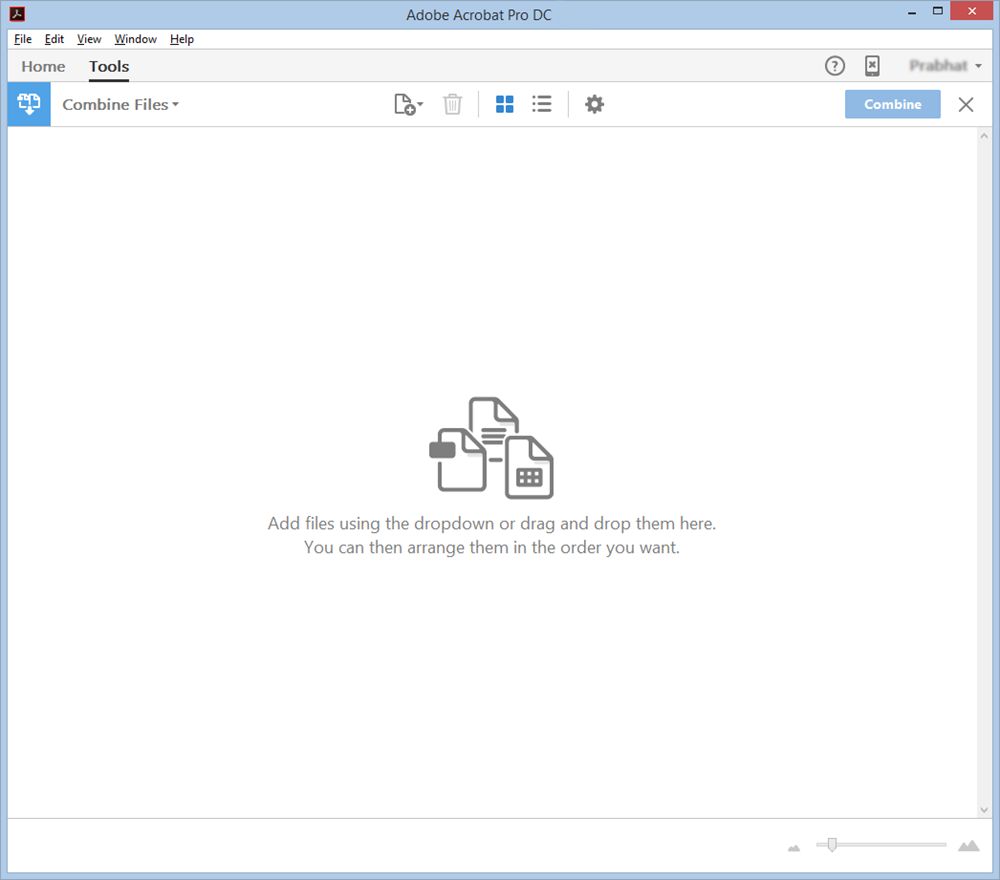Minimize the Acrobat window
1000x880 pixels.
[912, 11]
